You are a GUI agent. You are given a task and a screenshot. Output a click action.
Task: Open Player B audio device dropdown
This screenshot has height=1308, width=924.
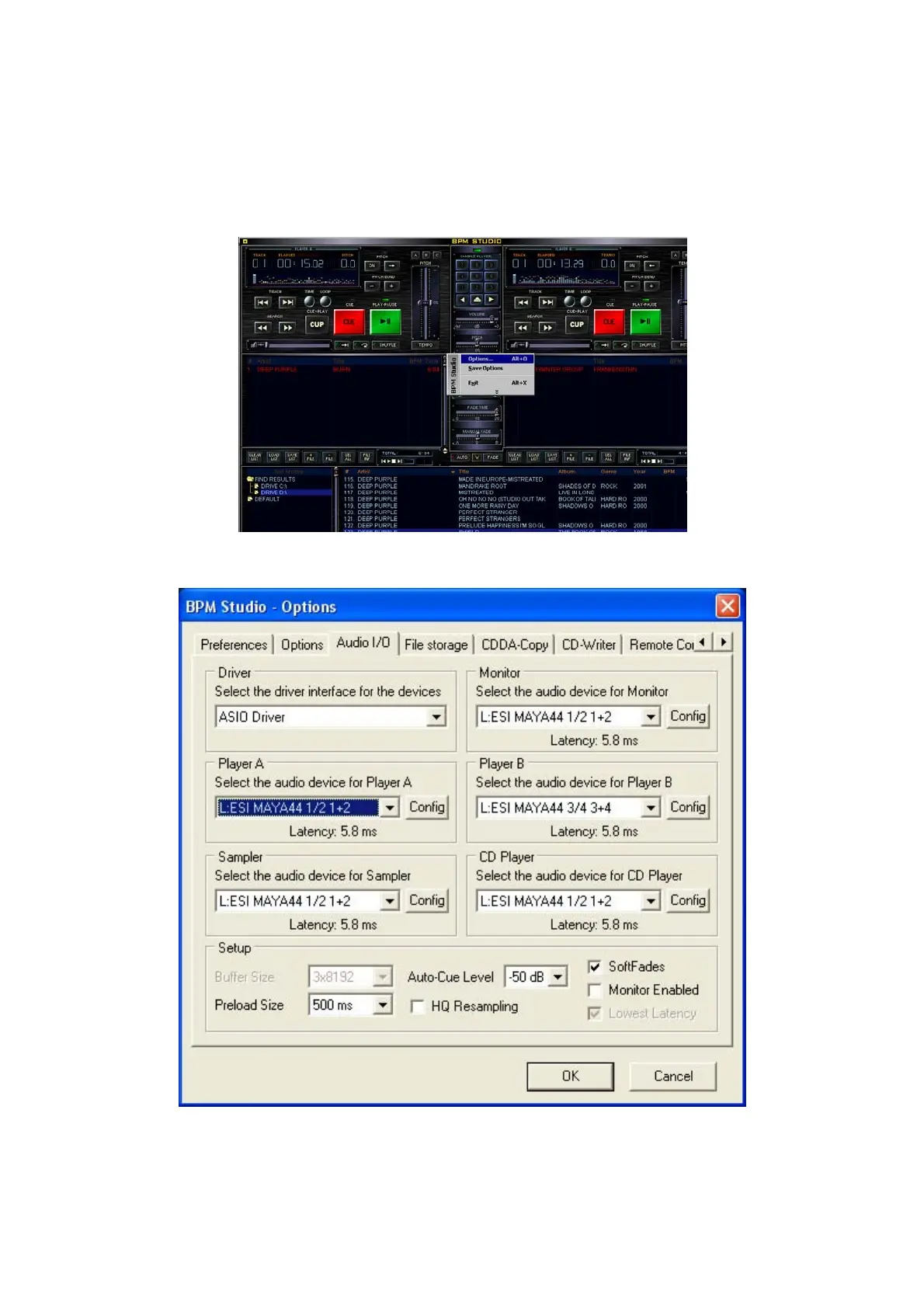[651, 808]
